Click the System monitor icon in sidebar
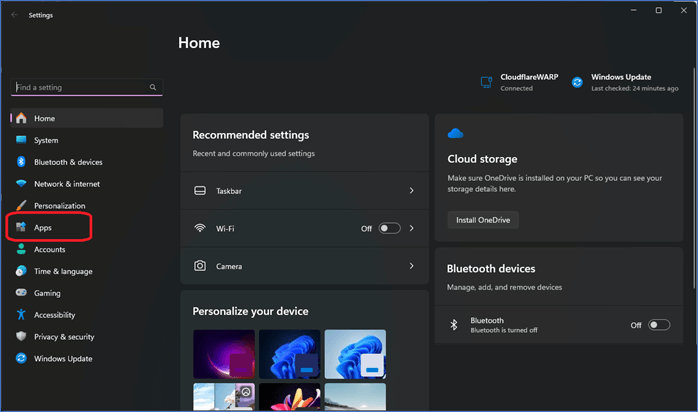The height and width of the screenshot is (412, 698). pos(21,140)
